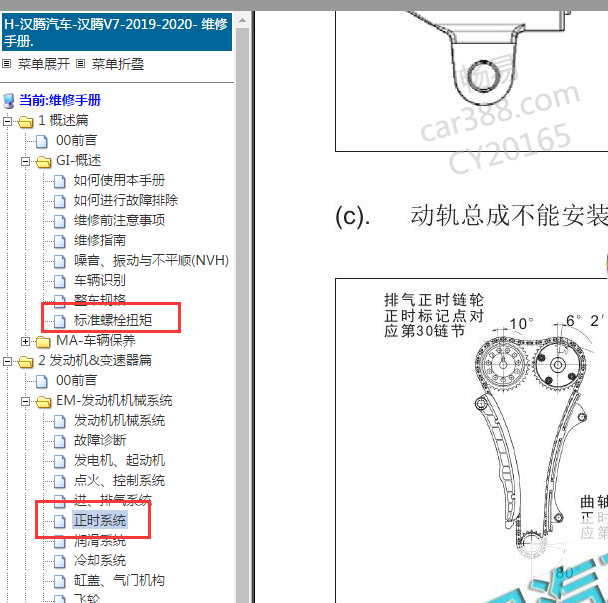The height and width of the screenshot is (603, 608).
Task: Click the timing chain diagram image
Action: (x=472, y=440)
